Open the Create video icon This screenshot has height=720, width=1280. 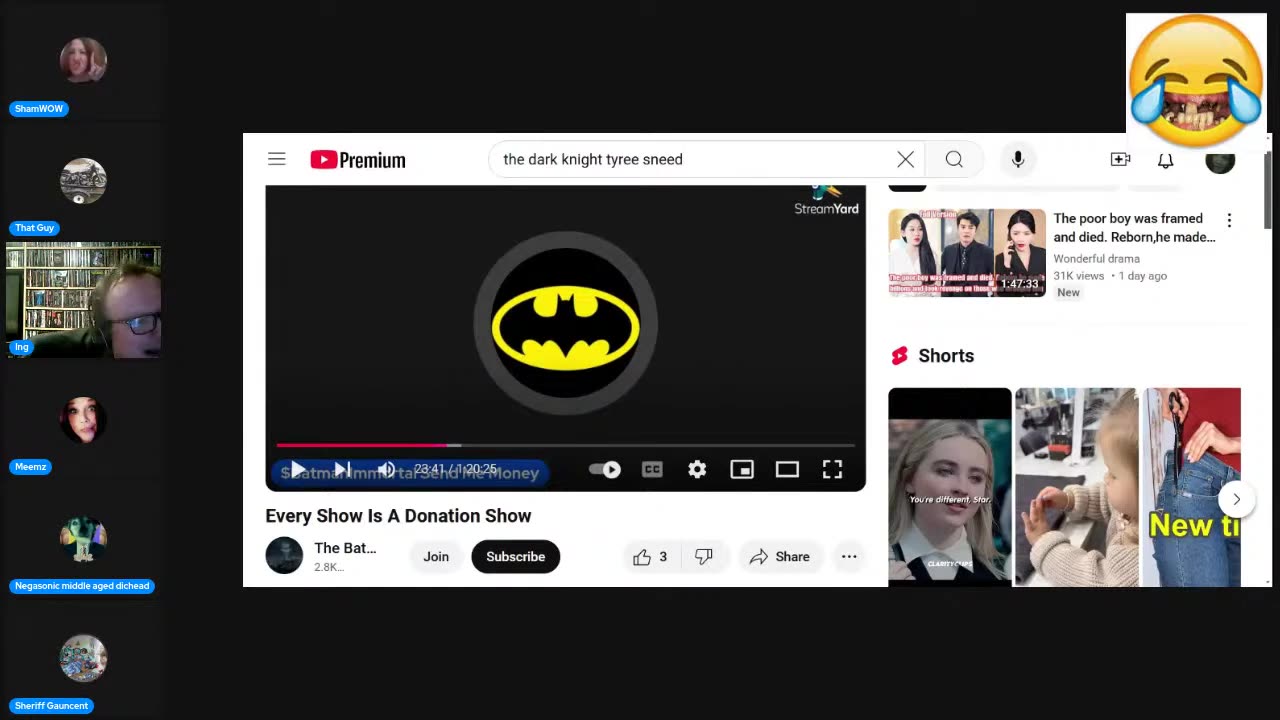(x=1120, y=159)
